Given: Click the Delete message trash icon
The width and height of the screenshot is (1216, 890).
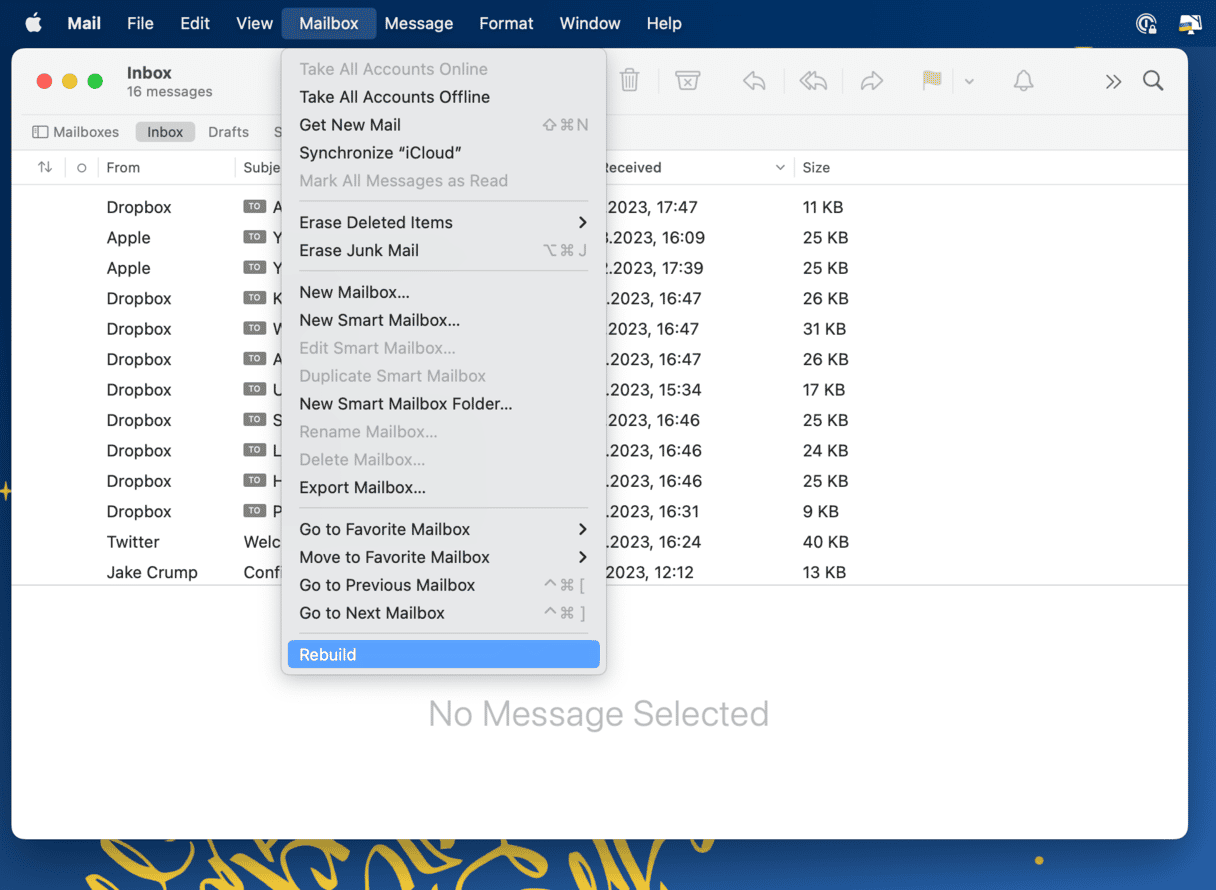Looking at the screenshot, I should (629, 80).
